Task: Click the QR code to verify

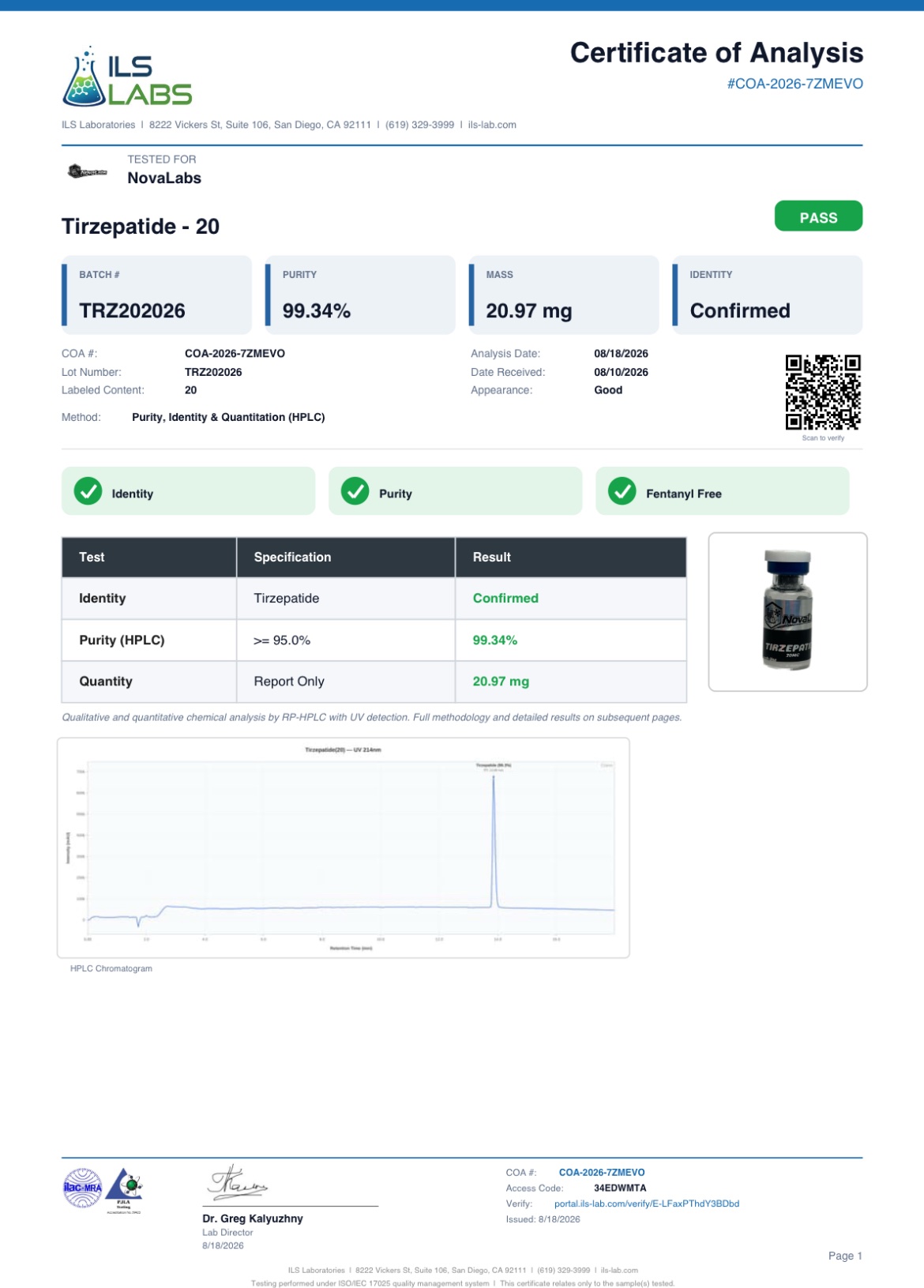Action: (x=823, y=392)
